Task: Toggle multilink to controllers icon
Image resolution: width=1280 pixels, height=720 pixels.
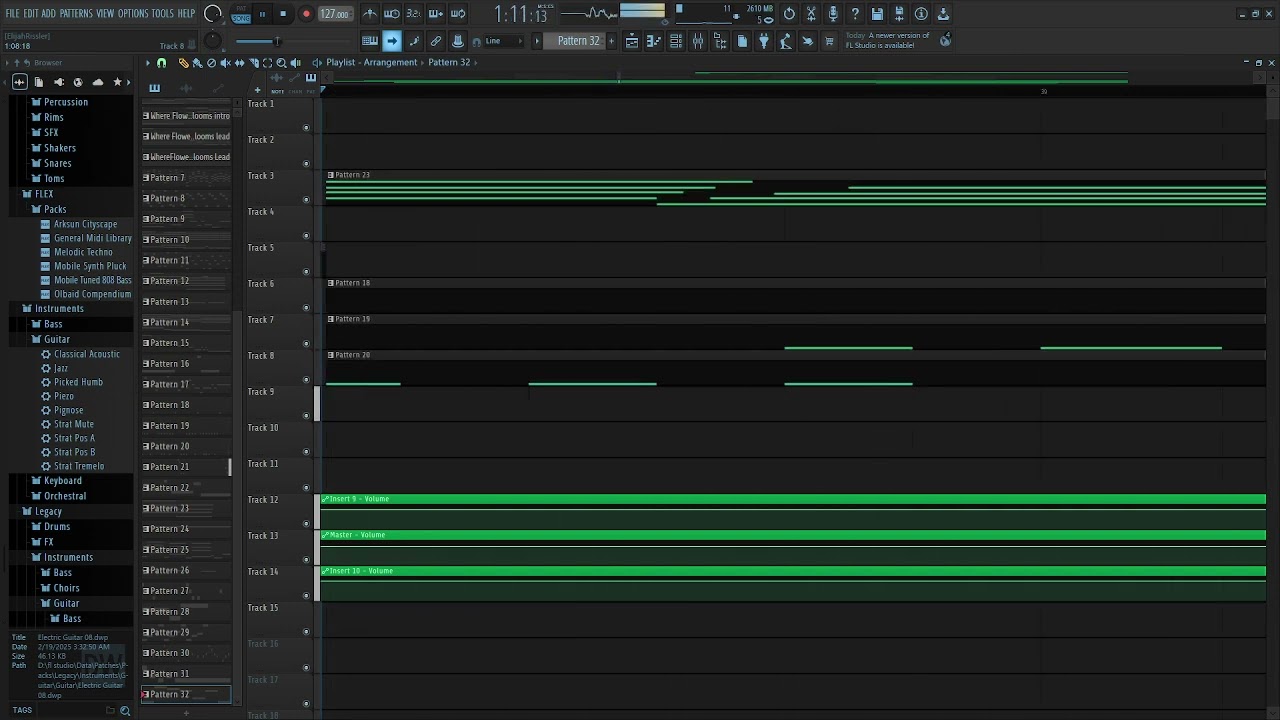Action: (x=436, y=41)
